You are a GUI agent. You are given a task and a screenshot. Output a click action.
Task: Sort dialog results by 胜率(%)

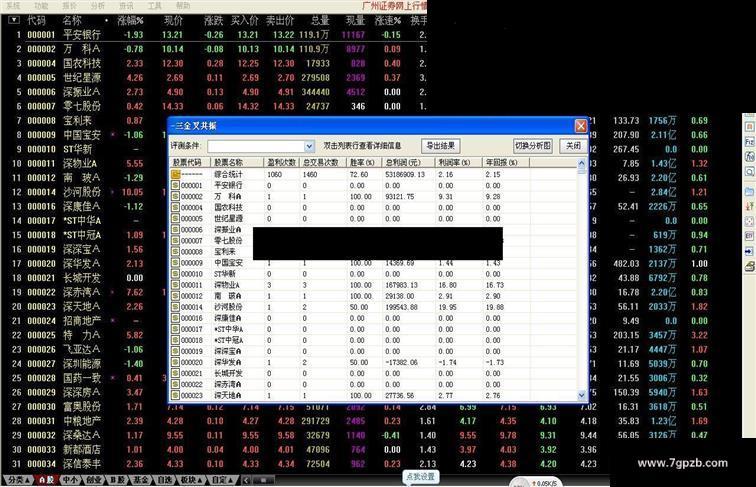click(x=363, y=162)
